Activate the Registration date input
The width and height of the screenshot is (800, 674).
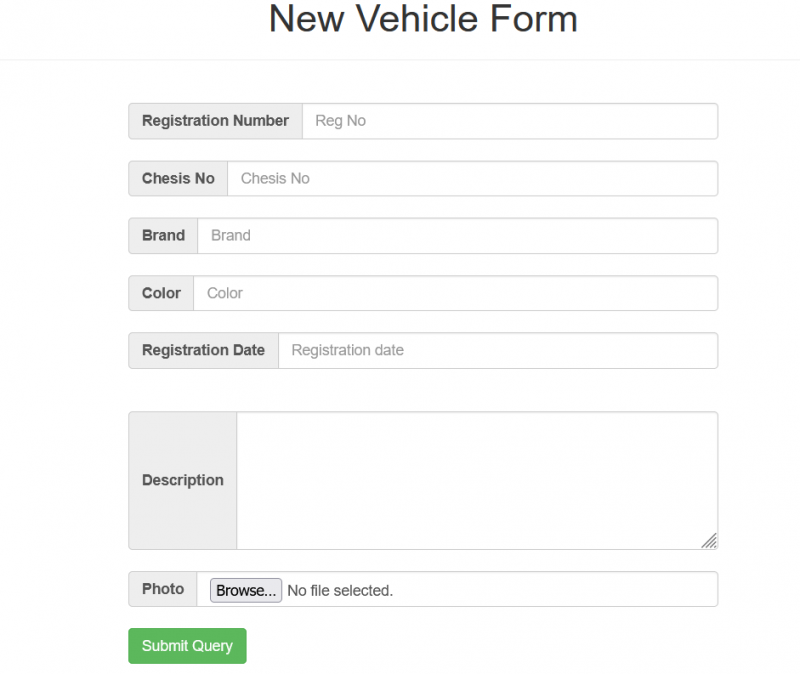point(498,351)
